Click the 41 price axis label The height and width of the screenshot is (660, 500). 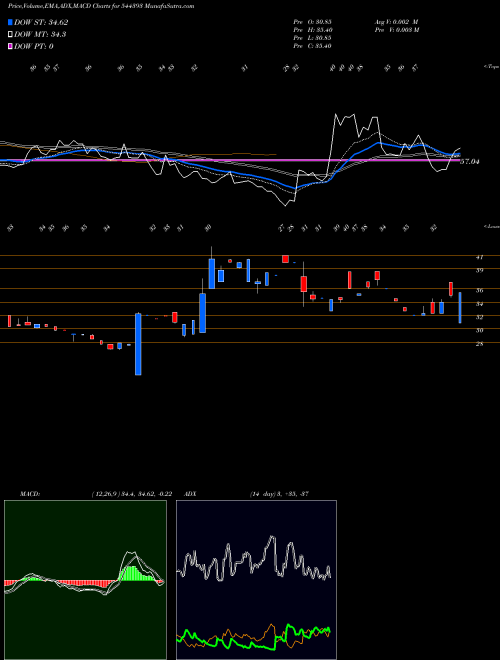(479, 257)
